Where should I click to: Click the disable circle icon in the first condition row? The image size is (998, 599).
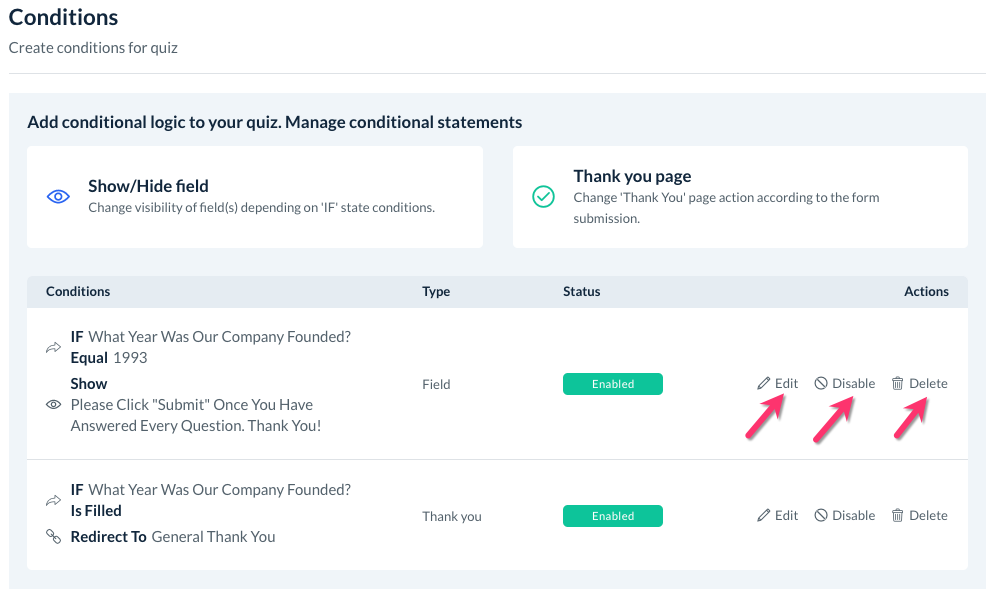(821, 384)
